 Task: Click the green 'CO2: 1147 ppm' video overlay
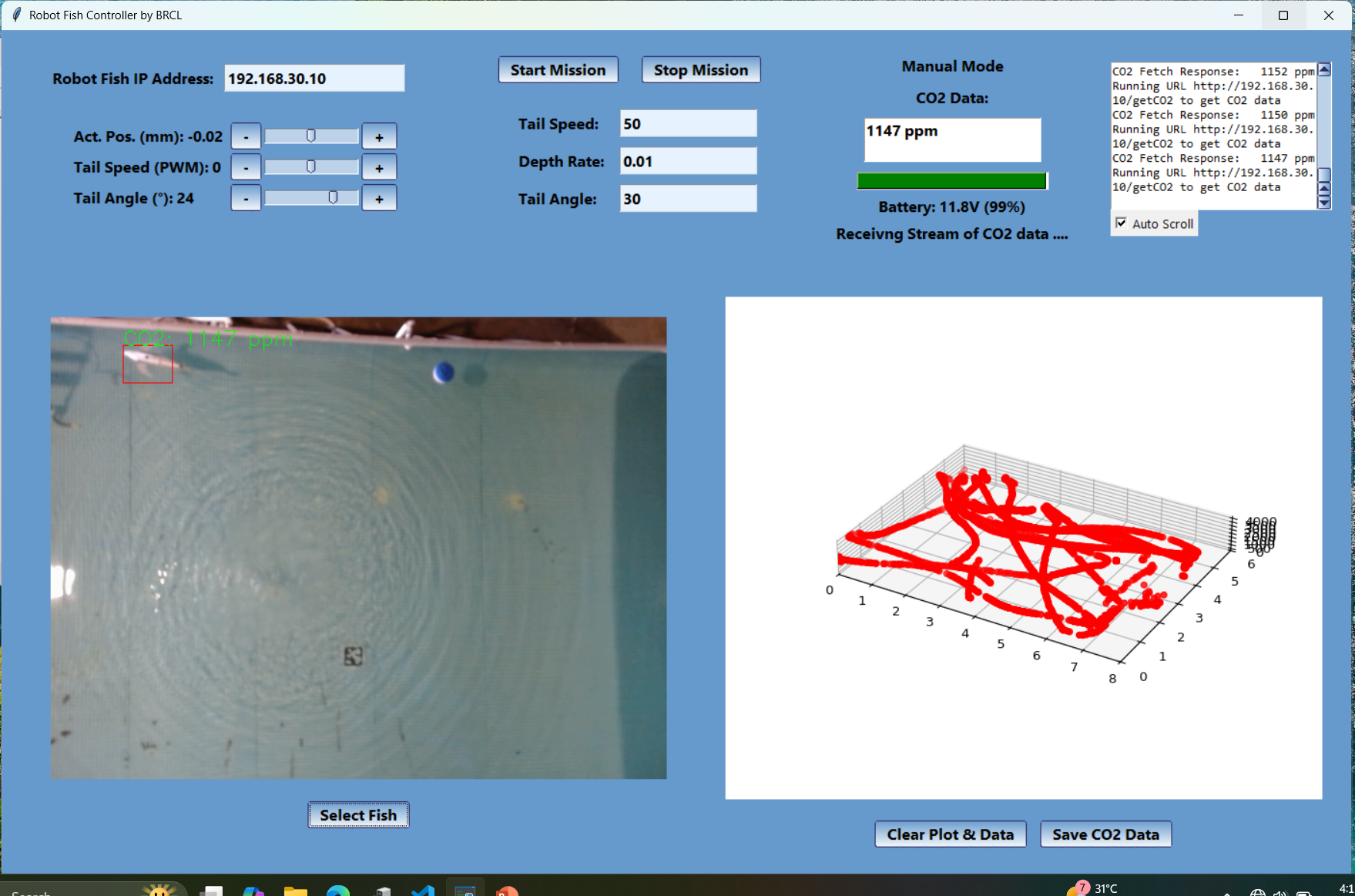coord(208,338)
